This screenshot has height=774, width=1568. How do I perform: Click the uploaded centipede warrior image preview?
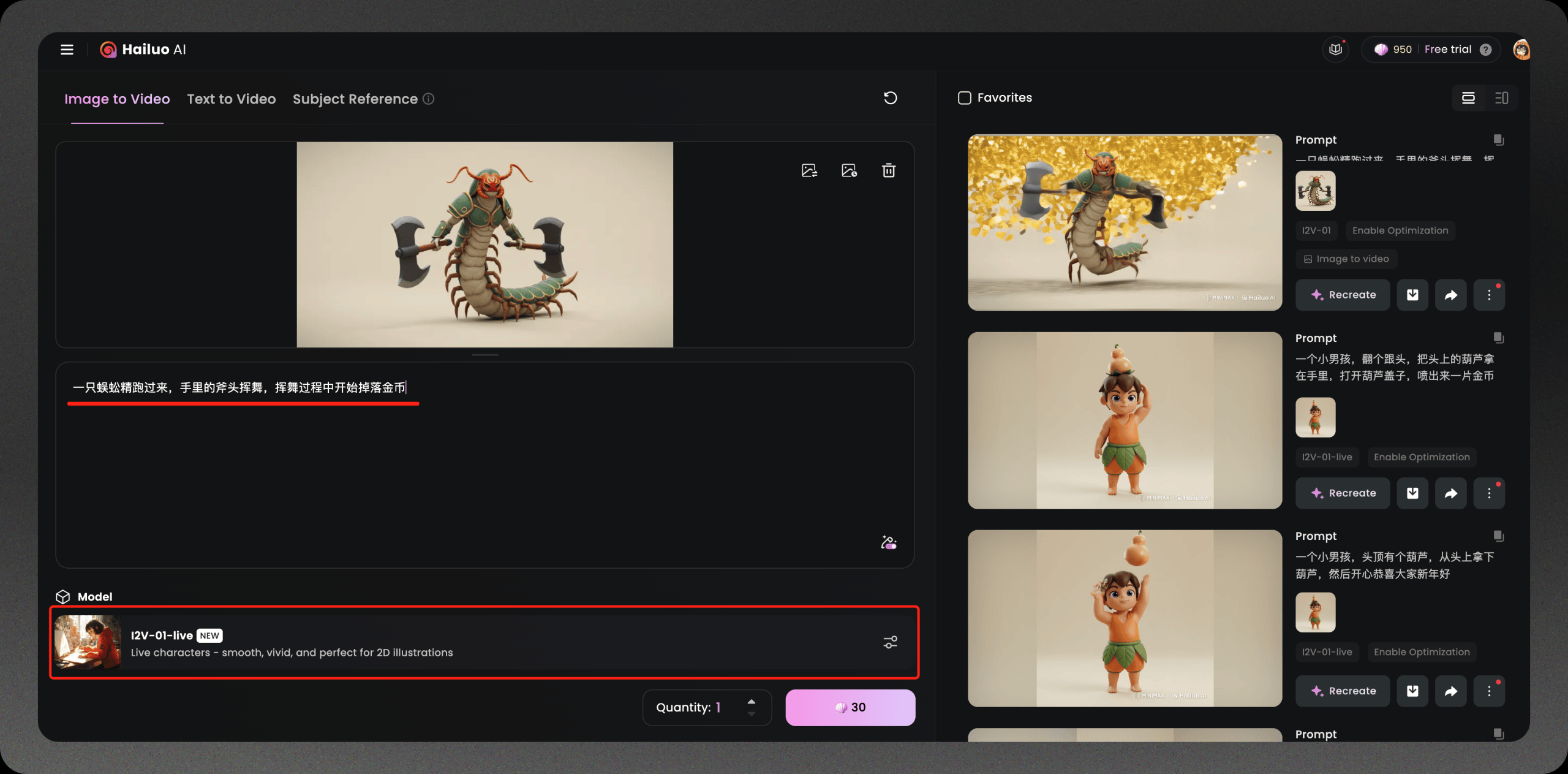click(484, 245)
